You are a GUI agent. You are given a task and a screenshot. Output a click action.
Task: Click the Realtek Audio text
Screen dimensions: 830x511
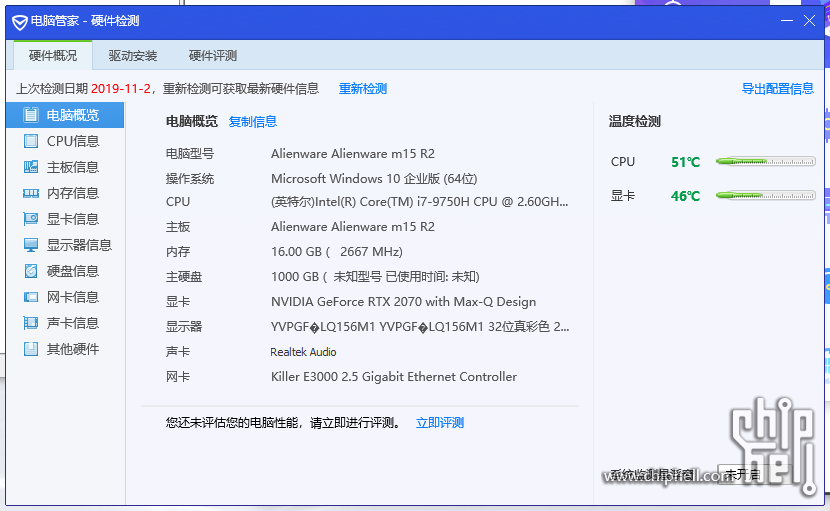pos(303,352)
